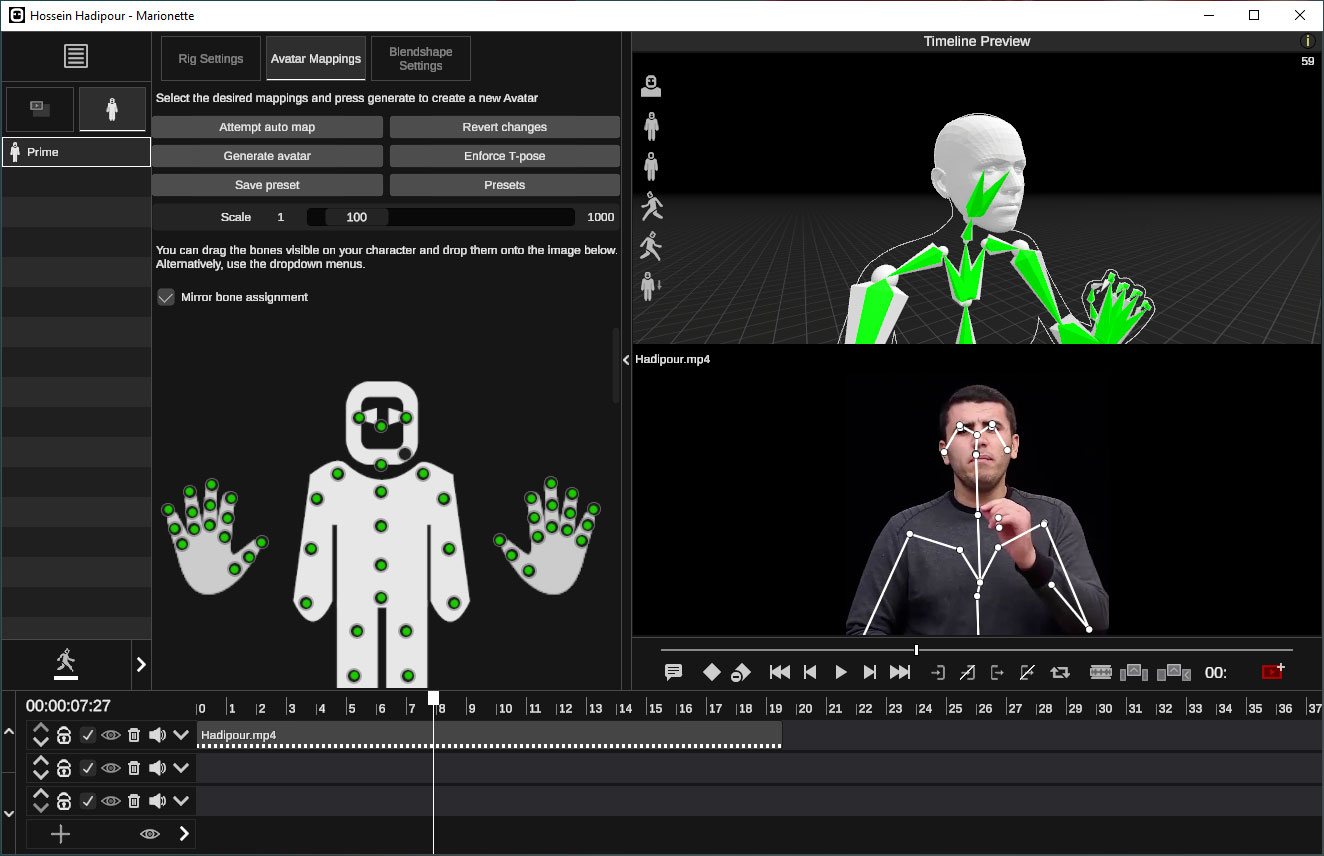1324x856 pixels.
Task: Collapse the left panel with divider arrow
Action: (626, 359)
